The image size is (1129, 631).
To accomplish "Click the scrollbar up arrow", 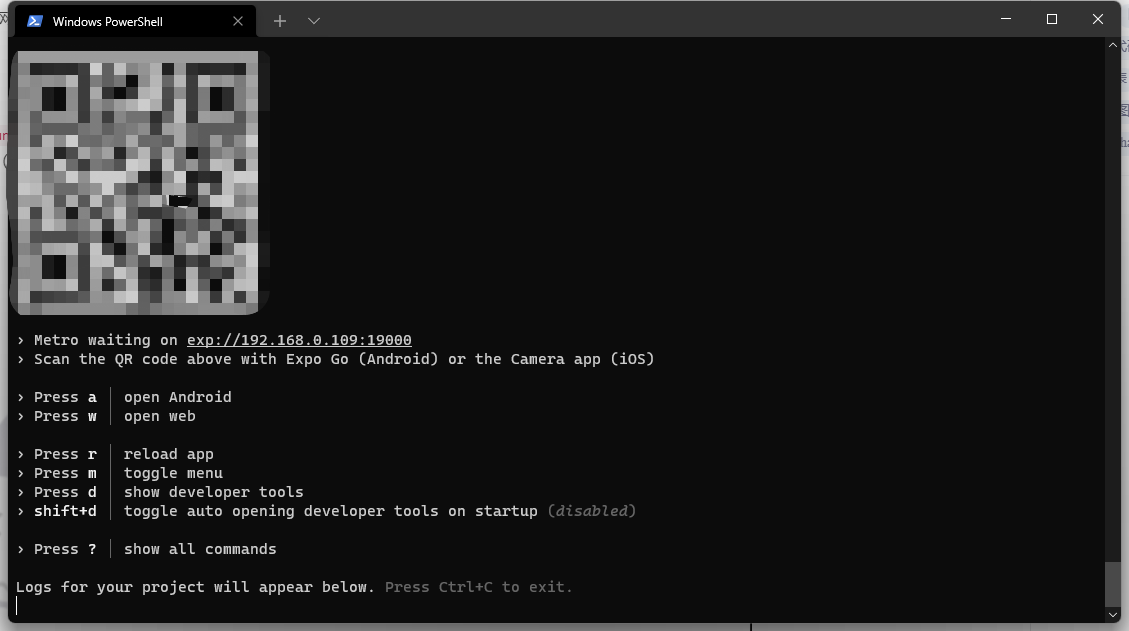I will [x=1113, y=45].
